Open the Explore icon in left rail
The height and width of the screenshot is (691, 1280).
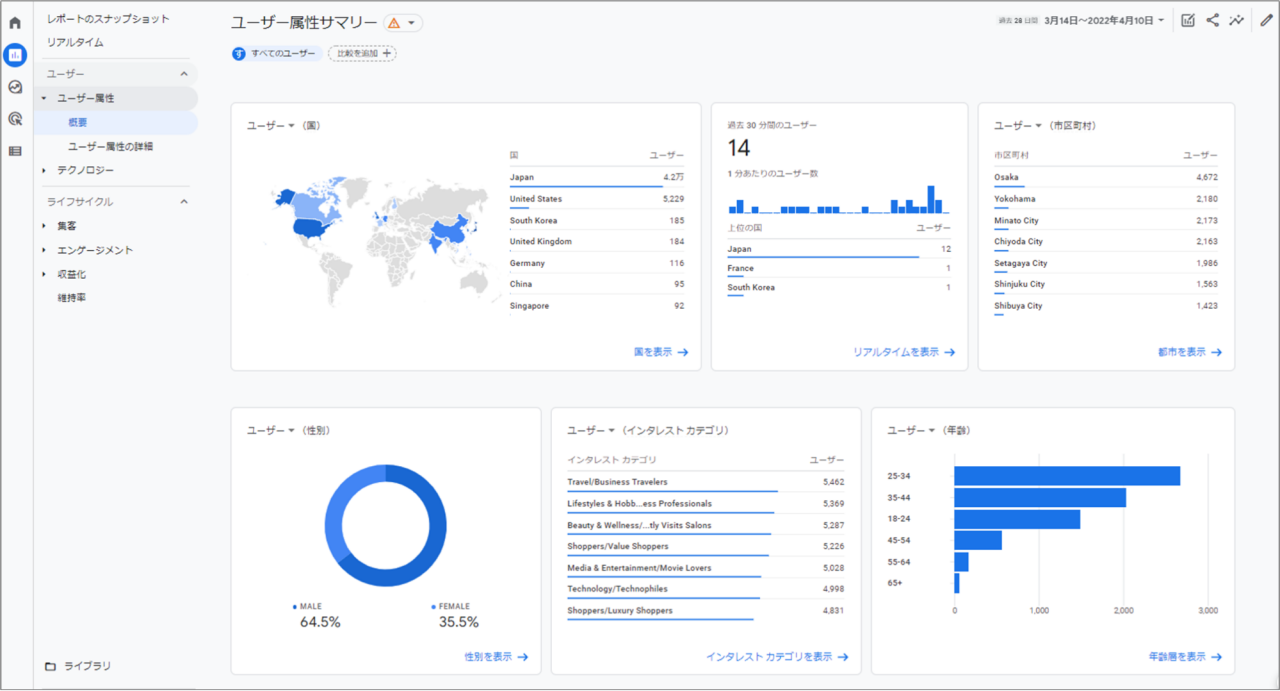click(x=15, y=87)
